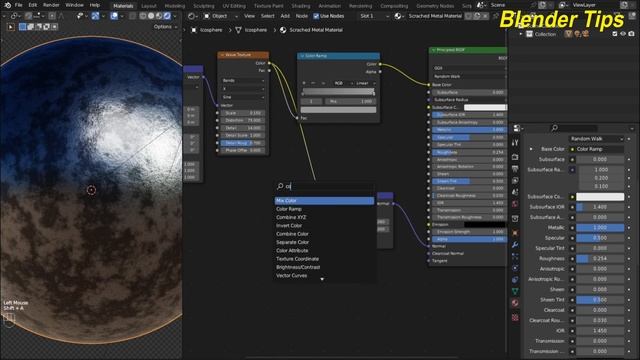Image resolution: width=640 pixels, height=360 pixels.
Task: Select Texture Coordinate in search results
Action: click(324, 259)
